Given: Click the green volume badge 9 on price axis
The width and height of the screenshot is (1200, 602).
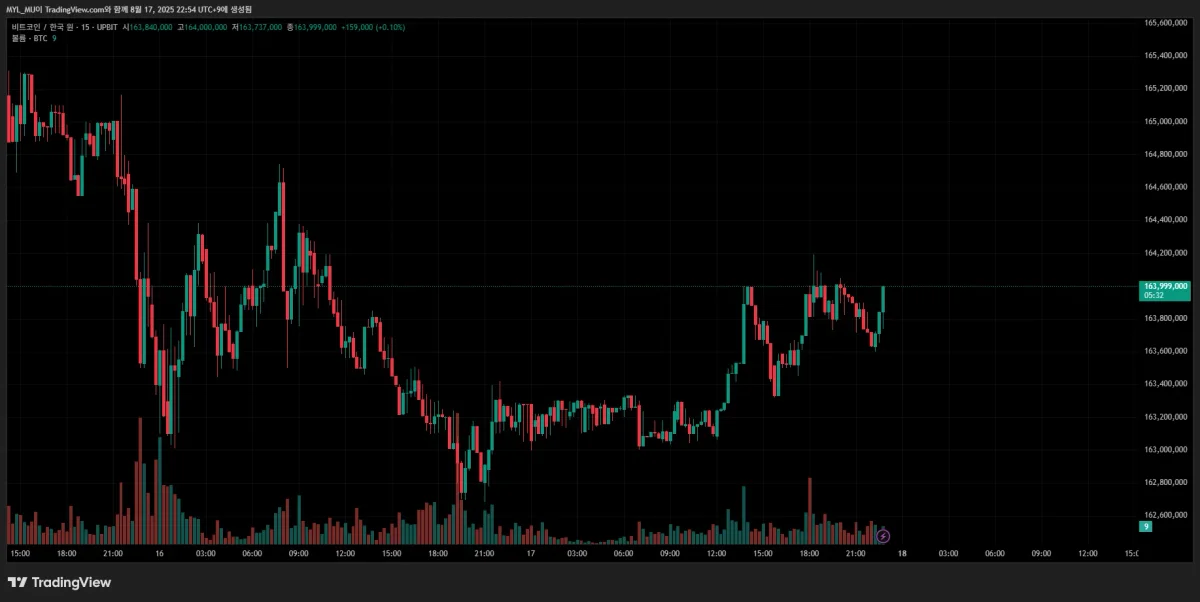Looking at the screenshot, I should click(x=1145, y=526).
